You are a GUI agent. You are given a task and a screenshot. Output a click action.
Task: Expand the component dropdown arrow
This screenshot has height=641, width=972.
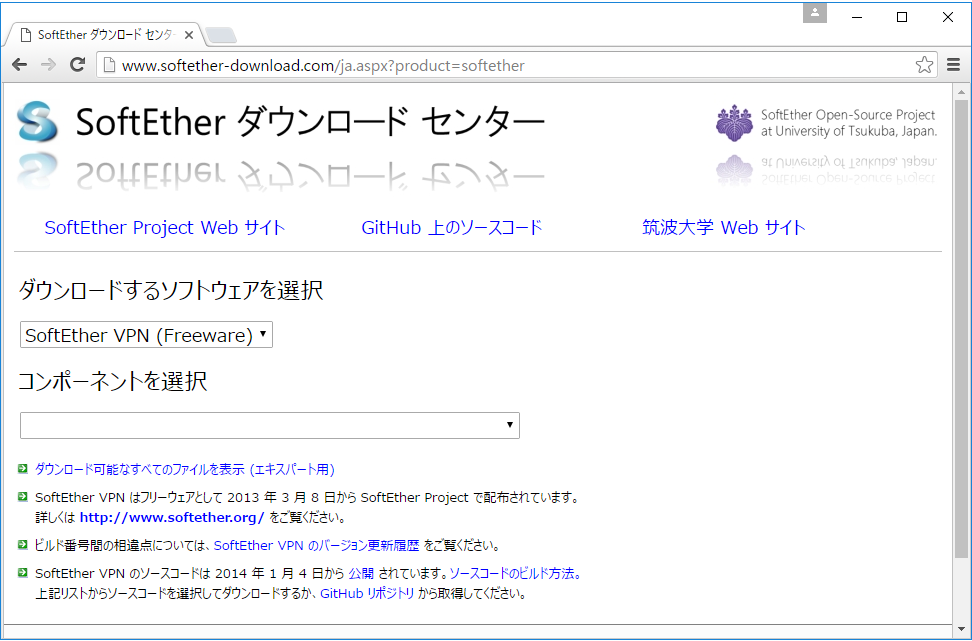coord(509,425)
